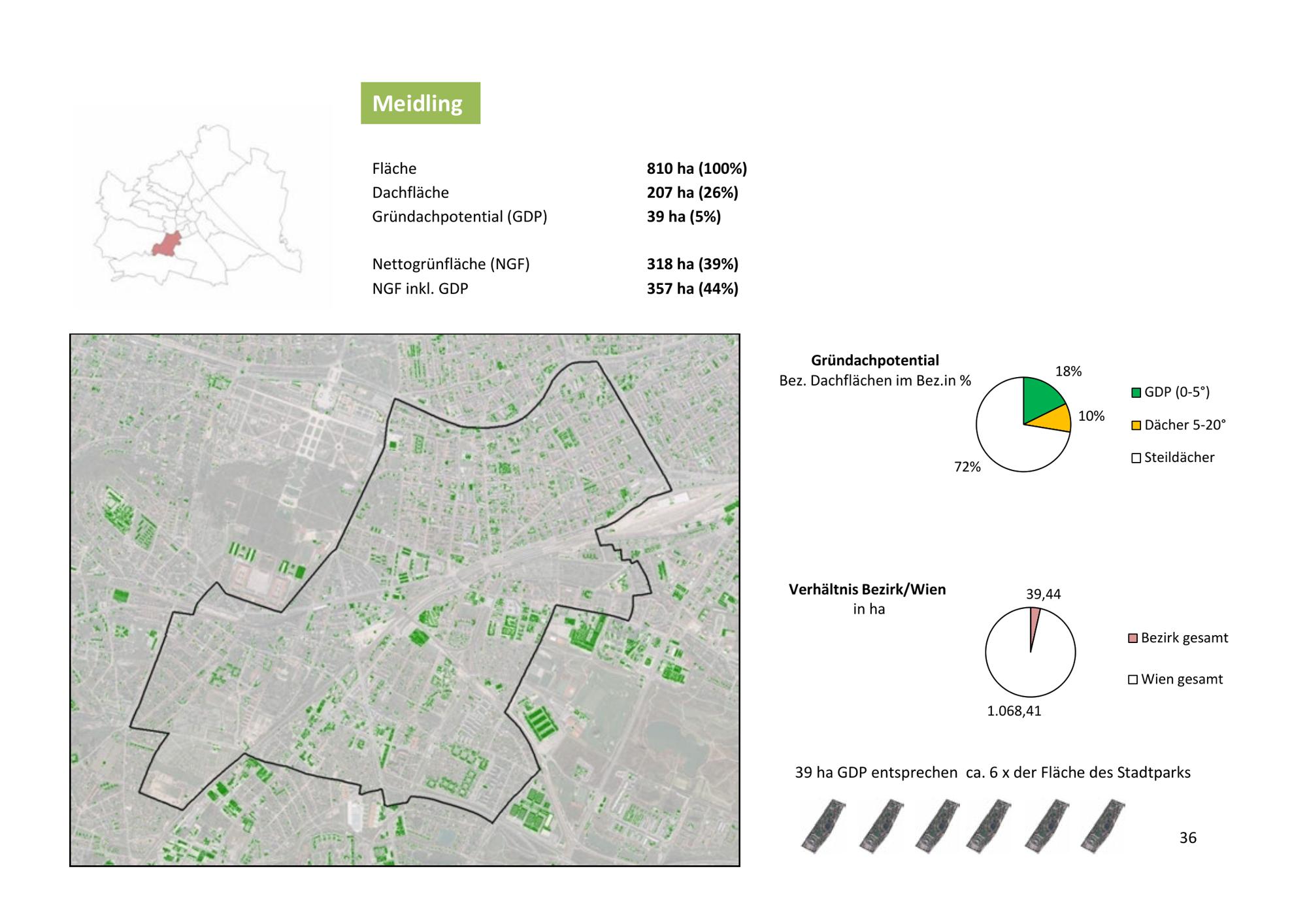
Task: Click the 72% label of the white pie section
Action: [x=967, y=467]
